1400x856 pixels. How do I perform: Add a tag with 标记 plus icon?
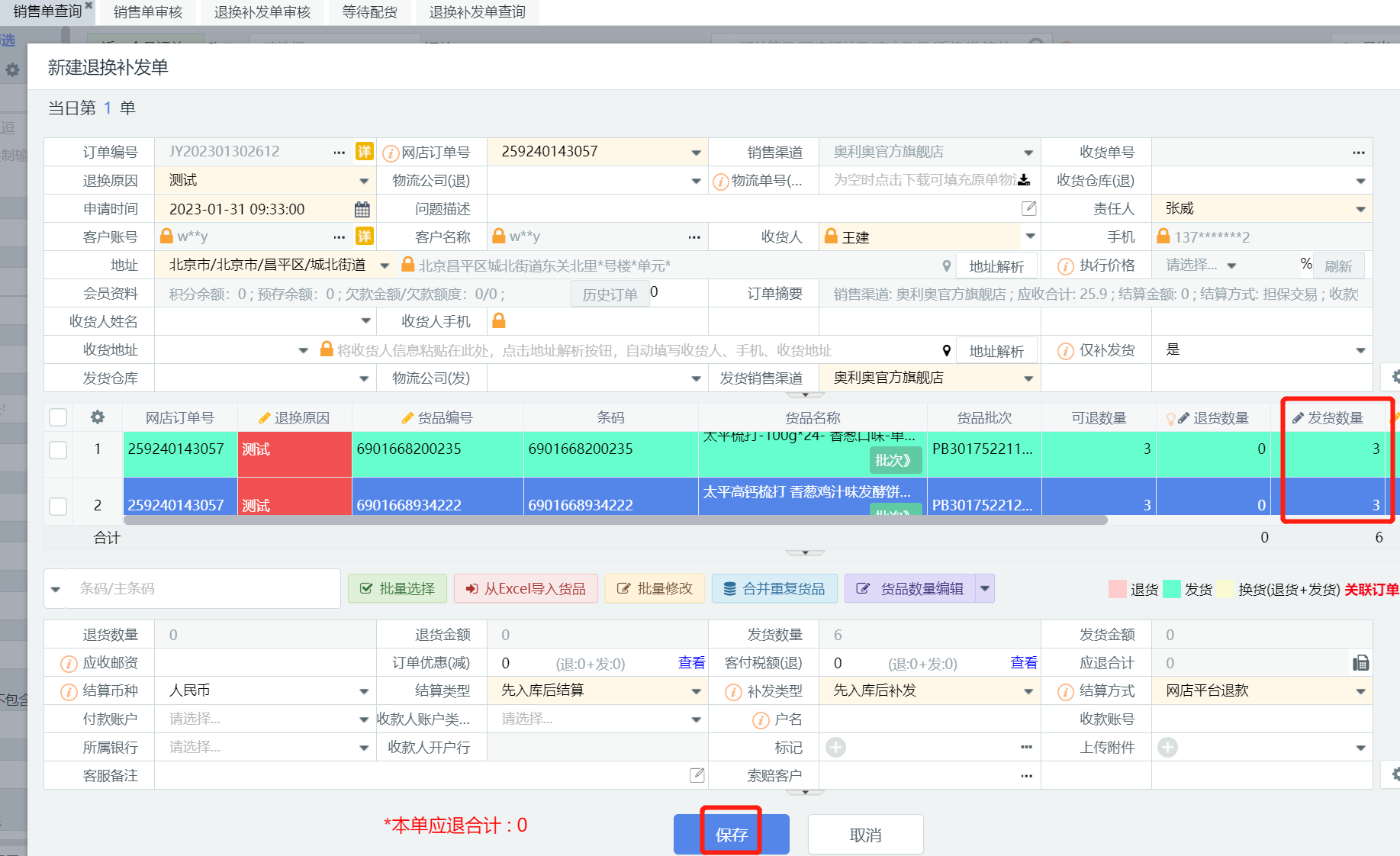836,748
